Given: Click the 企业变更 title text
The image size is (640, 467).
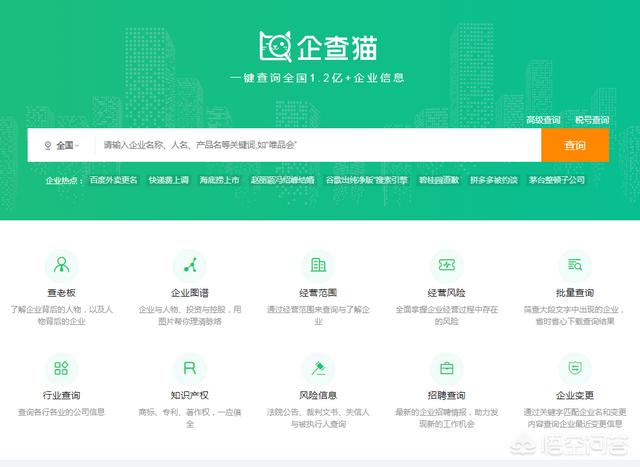Looking at the screenshot, I should pos(575,395).
